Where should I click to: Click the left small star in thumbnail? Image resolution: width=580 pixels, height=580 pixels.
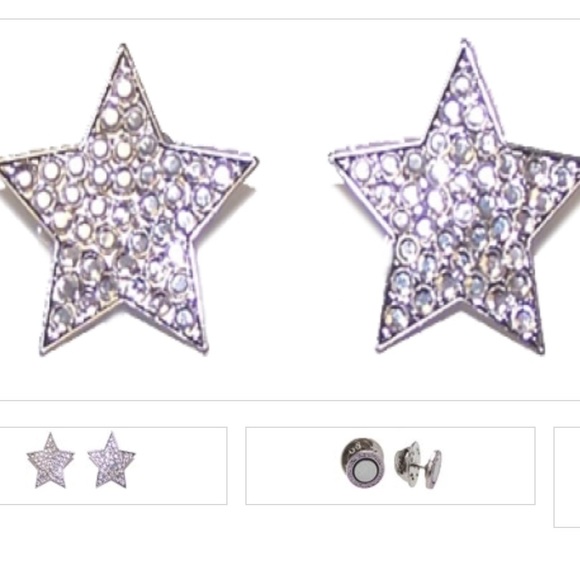pos(51,461)
